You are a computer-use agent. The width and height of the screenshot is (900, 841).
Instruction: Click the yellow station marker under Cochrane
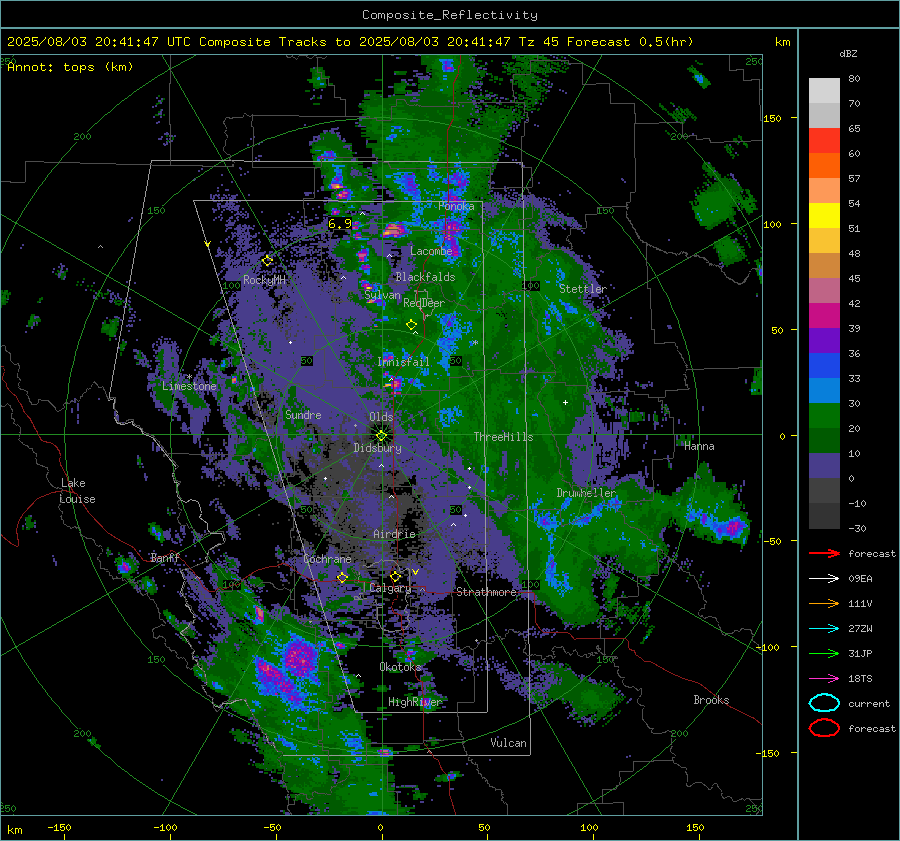point(343,577)
